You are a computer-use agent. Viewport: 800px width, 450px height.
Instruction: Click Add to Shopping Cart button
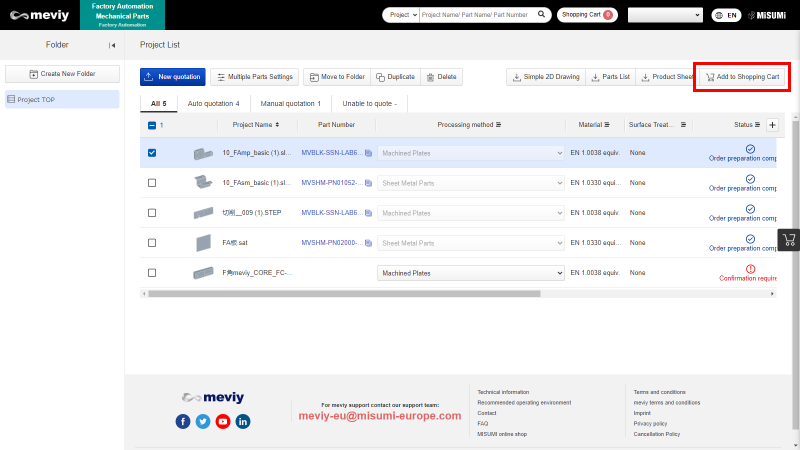[x=742, y=77]
